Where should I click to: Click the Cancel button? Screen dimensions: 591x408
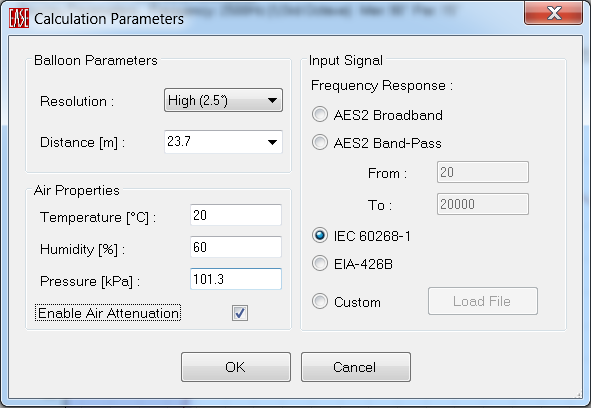356,367
